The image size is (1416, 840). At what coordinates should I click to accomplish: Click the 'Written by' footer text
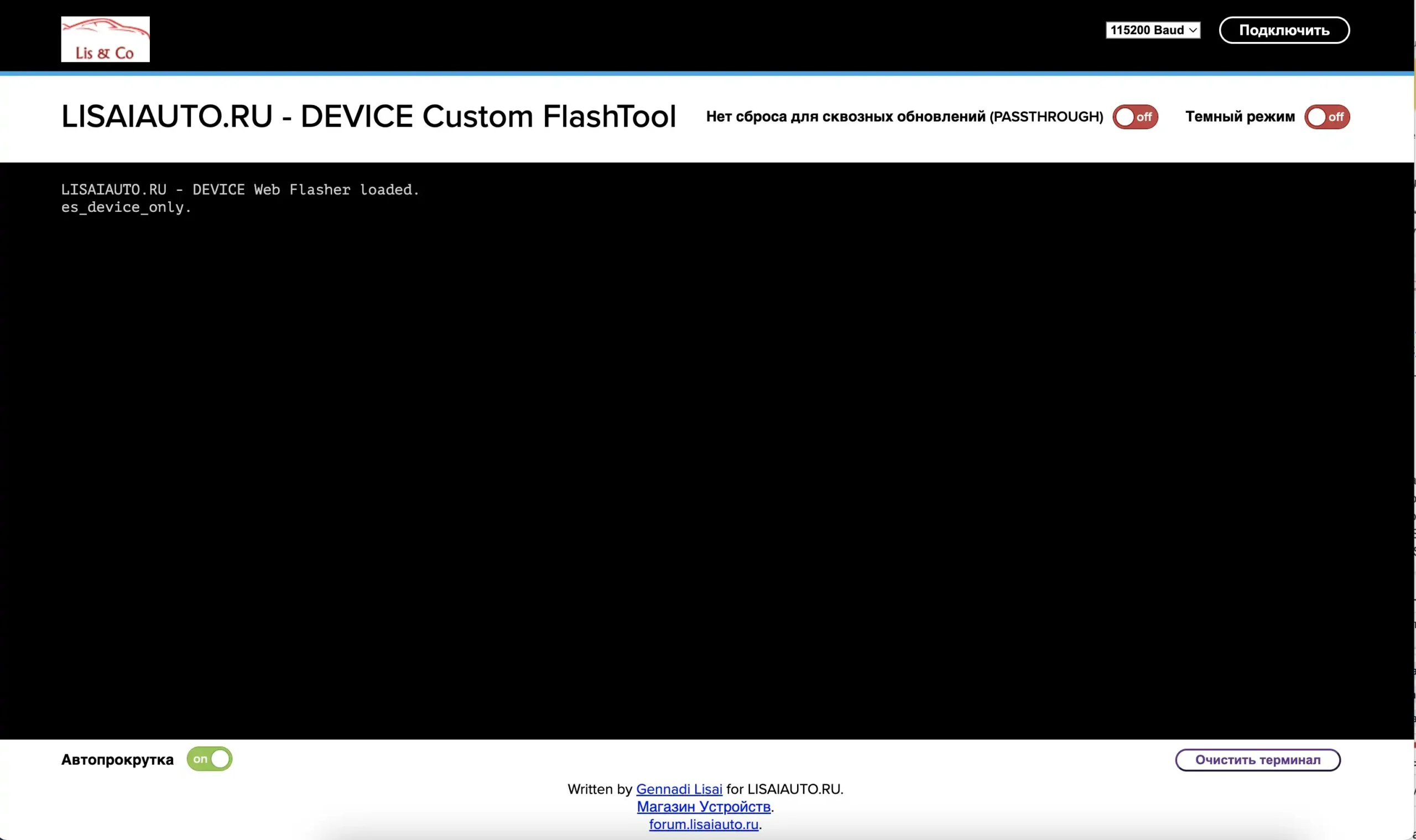pyautogui.click(x=600, y=789)
